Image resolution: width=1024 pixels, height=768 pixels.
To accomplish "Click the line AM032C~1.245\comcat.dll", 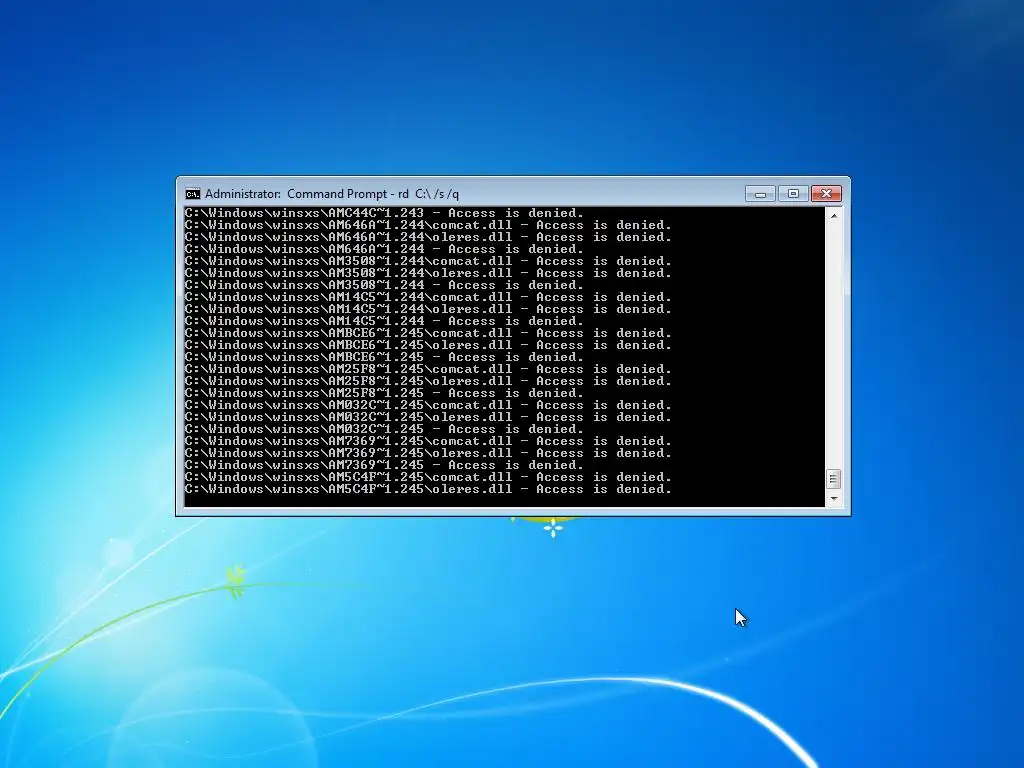I will click(x=428, y=406).
